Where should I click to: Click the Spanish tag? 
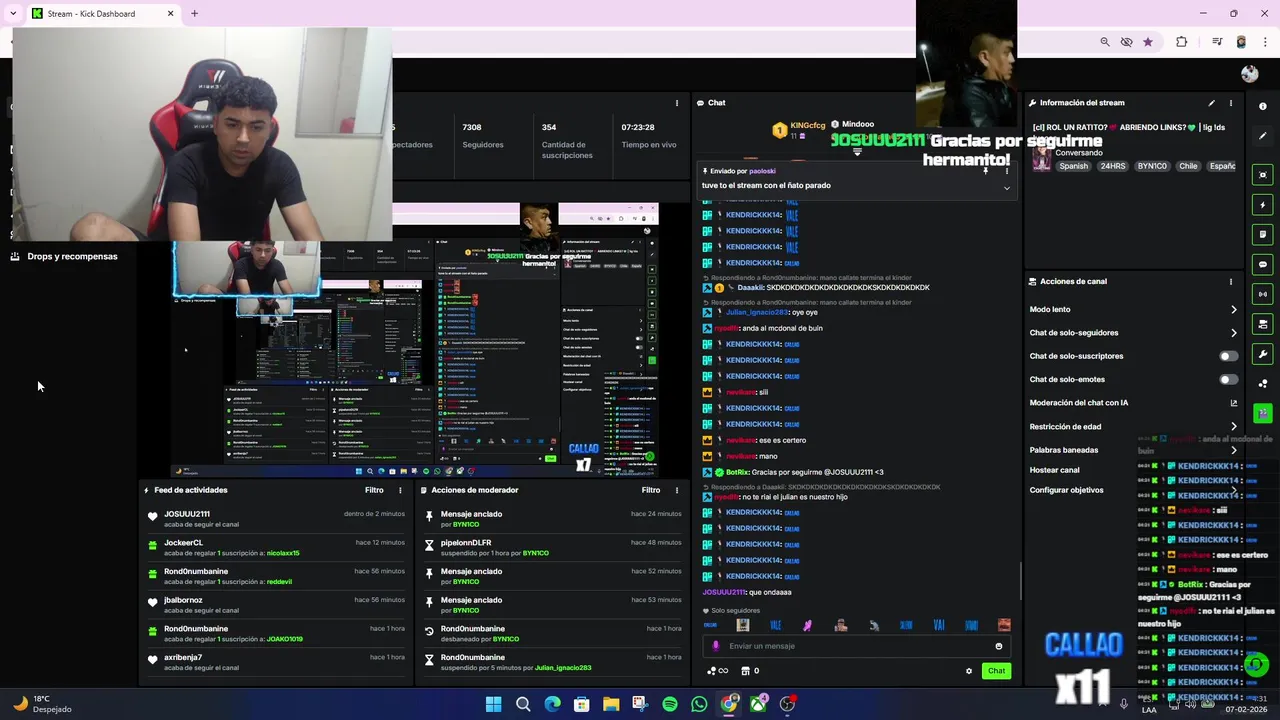tap(1073, 166)
